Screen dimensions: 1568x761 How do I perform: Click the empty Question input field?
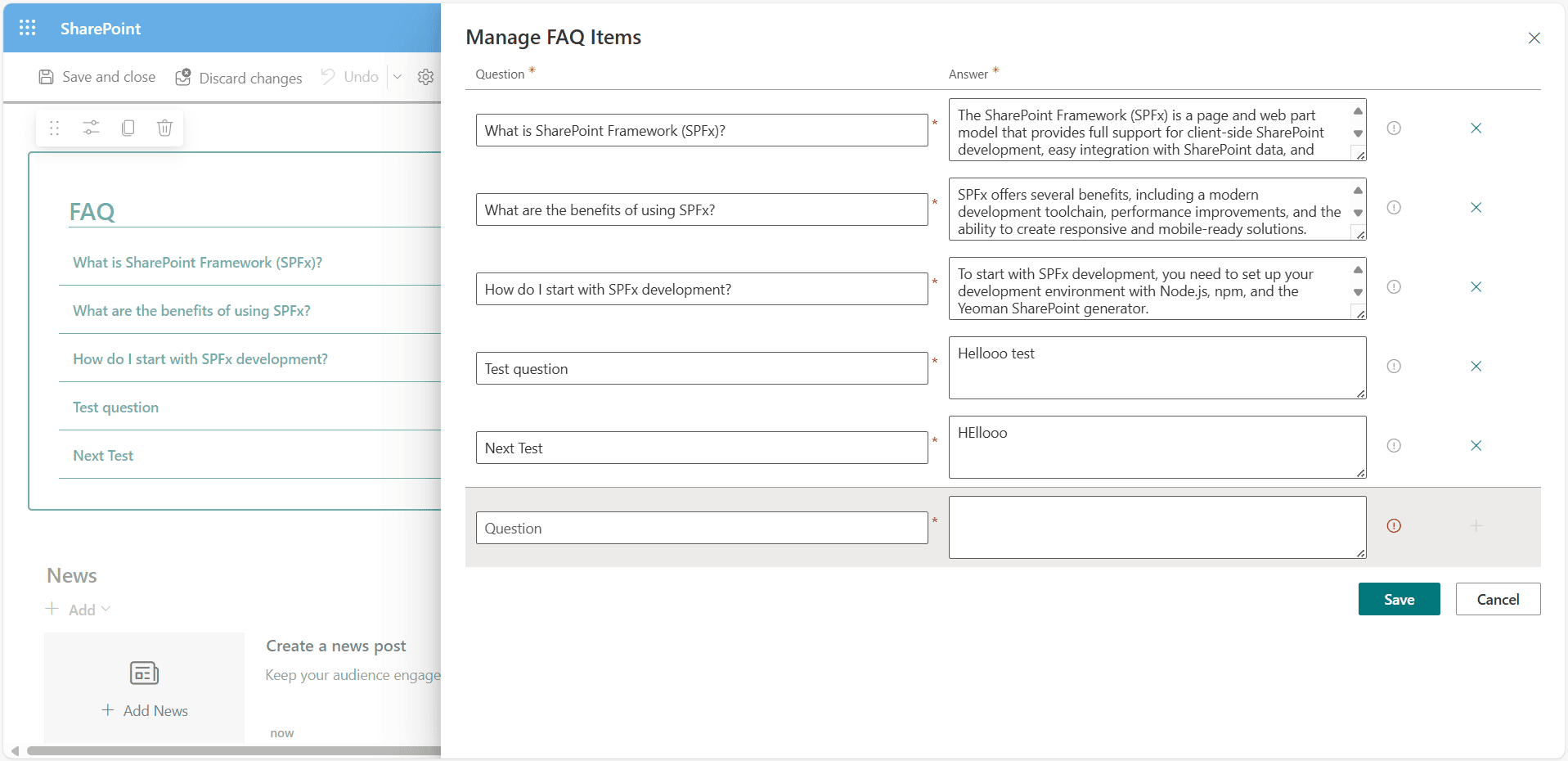pos(701,529)
